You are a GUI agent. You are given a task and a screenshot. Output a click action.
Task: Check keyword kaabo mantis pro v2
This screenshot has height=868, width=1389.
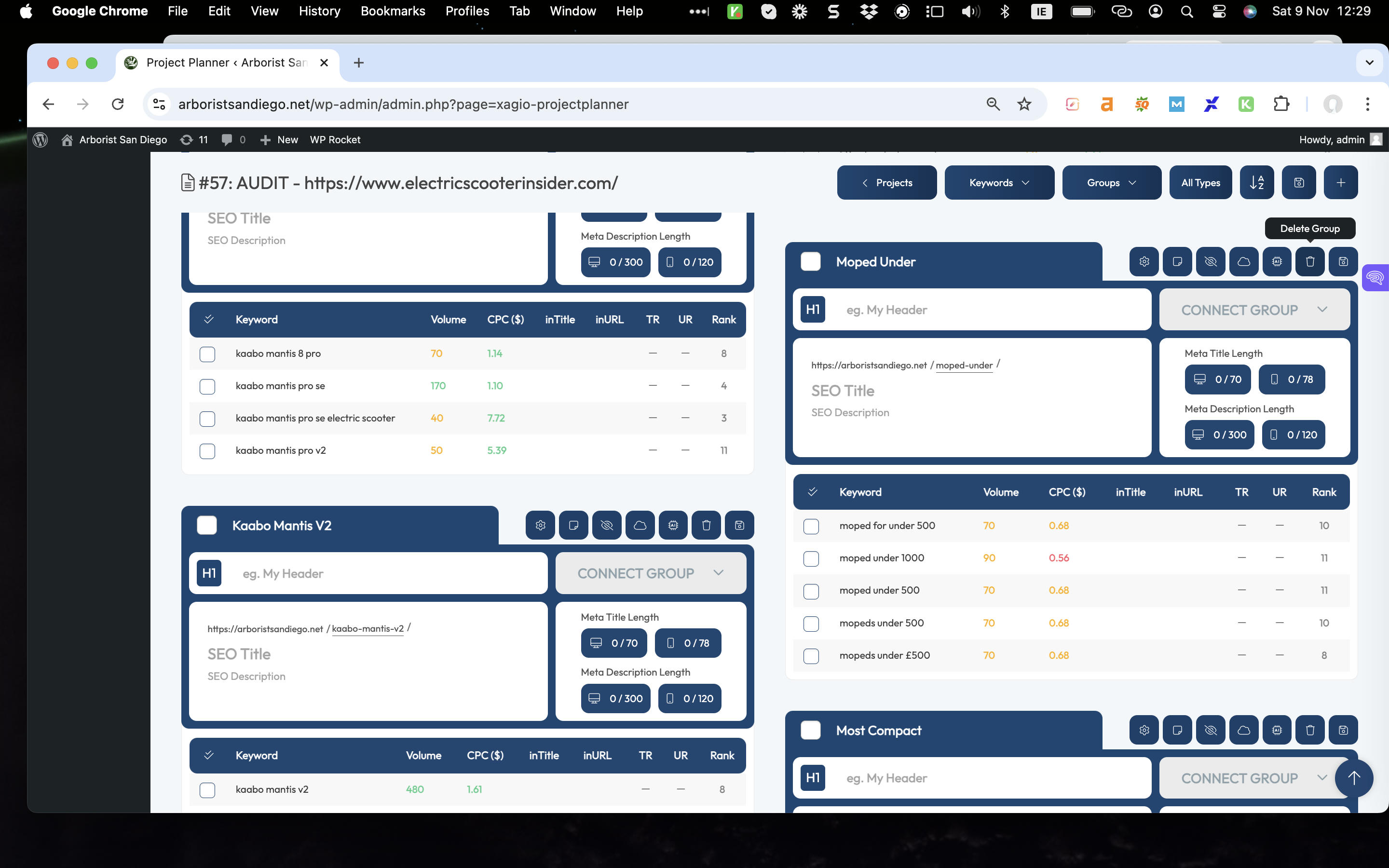pos(207,451)
